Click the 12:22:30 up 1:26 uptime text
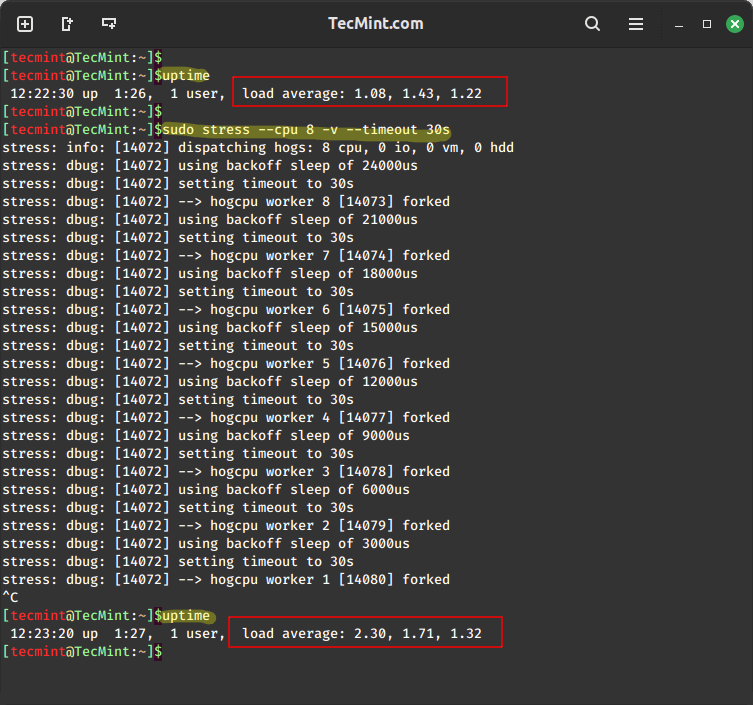 81,93
